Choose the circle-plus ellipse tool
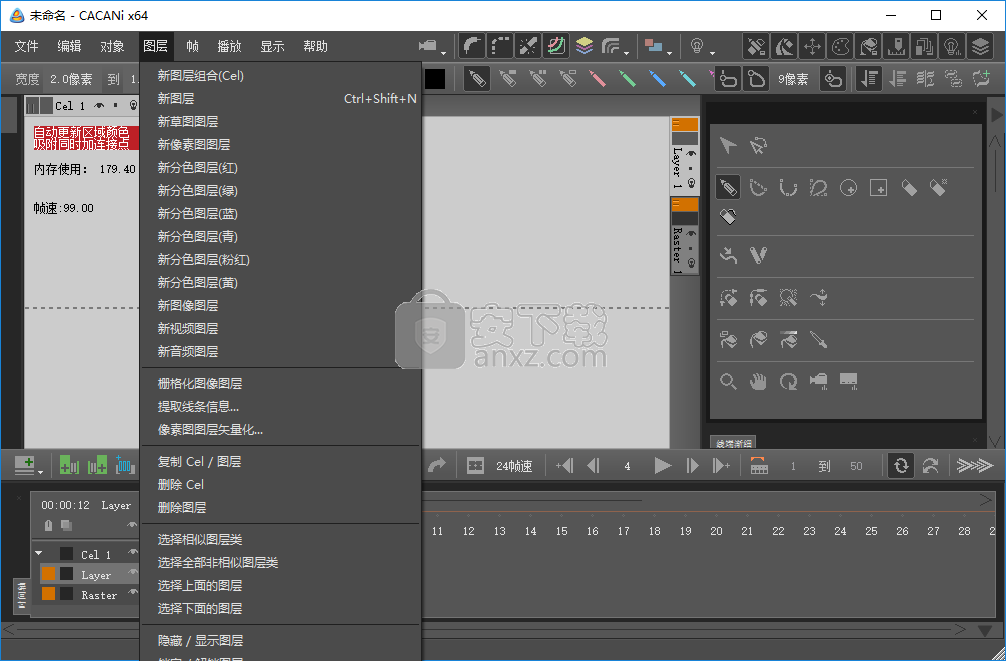 (849, 188)
